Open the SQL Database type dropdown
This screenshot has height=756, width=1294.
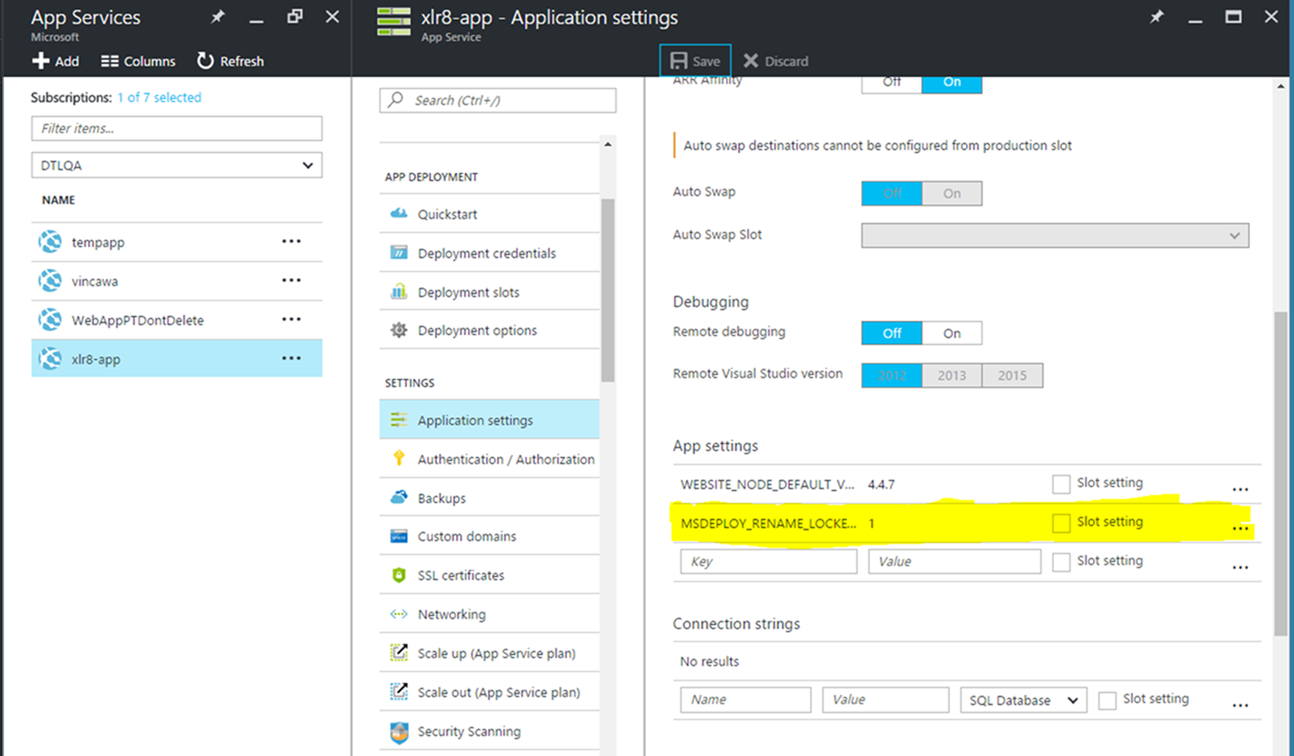pyautogui.click(x=1023, y=701)
